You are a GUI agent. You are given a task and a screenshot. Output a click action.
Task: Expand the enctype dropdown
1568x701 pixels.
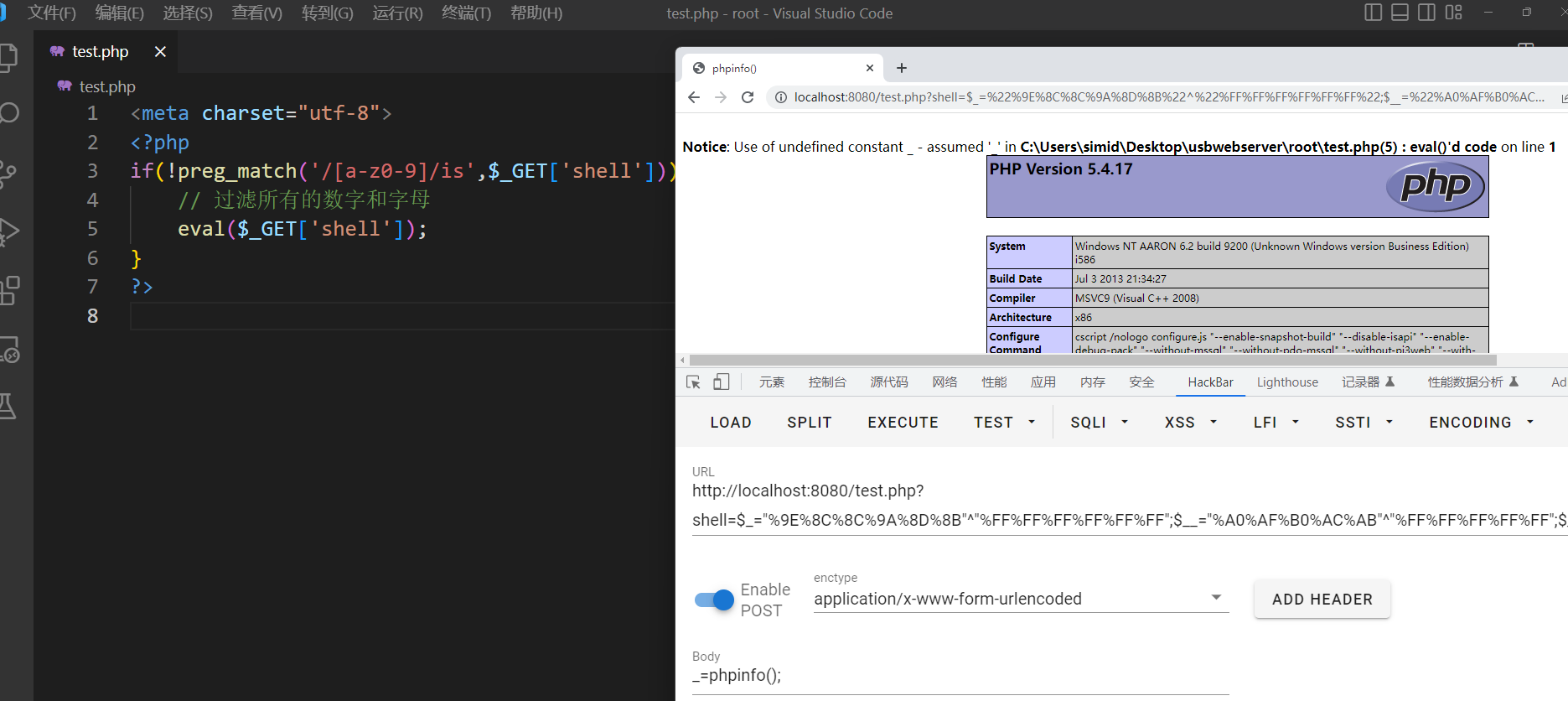1215,598
